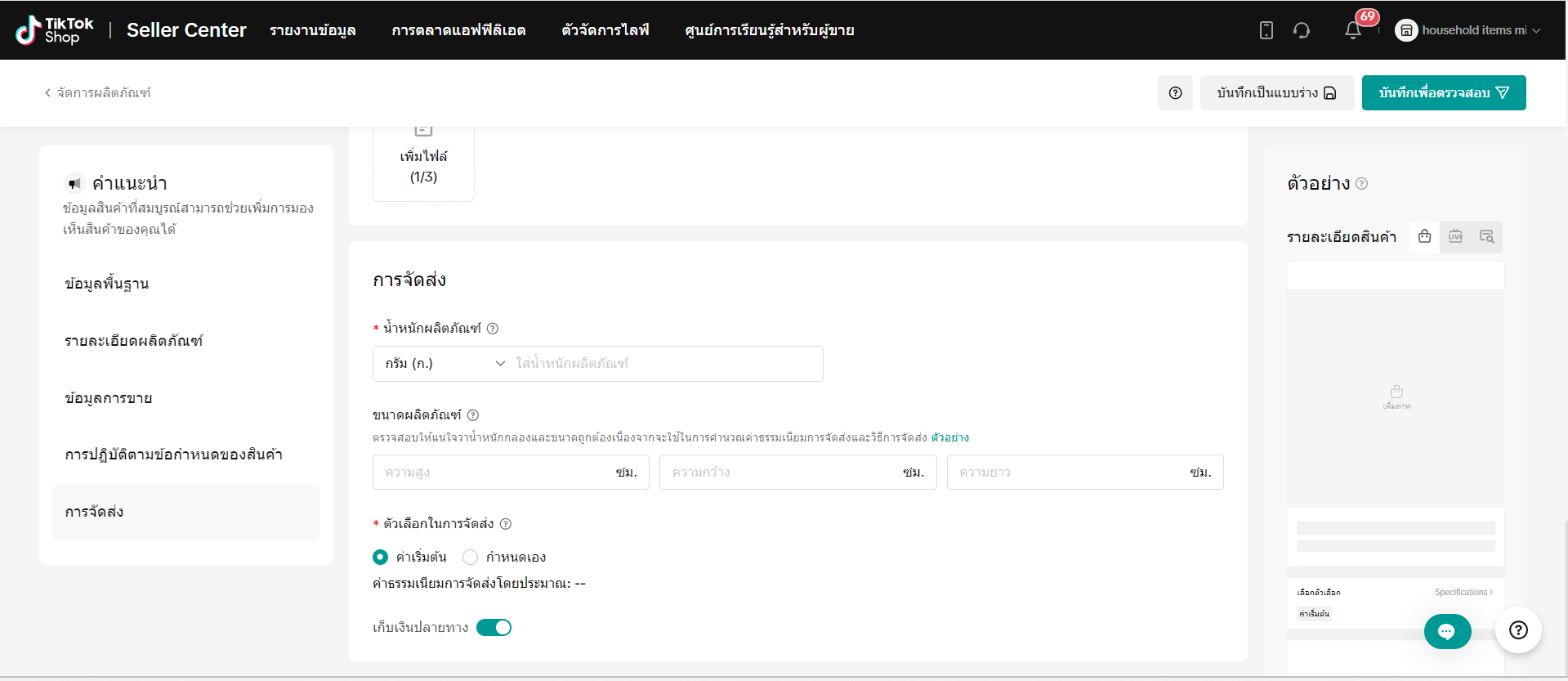Screen dimensions: 1568x681
Task: Click the help icon beside save draft
Action: tap(1175, 93)
